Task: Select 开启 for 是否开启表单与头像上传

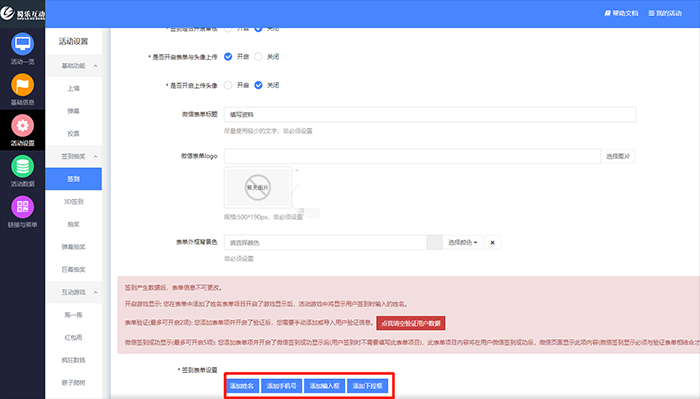Action: tap(228, 57)
